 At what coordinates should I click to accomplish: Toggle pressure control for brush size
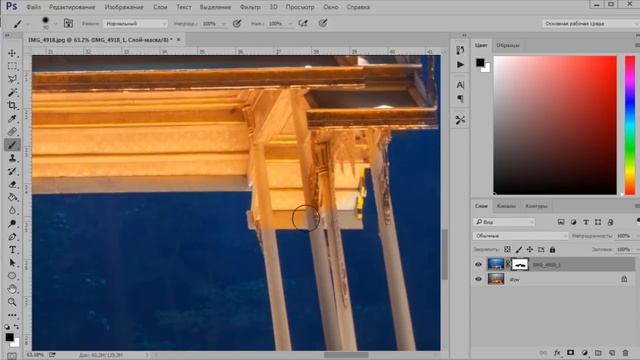pyautogui.click(x=323, y=23)
